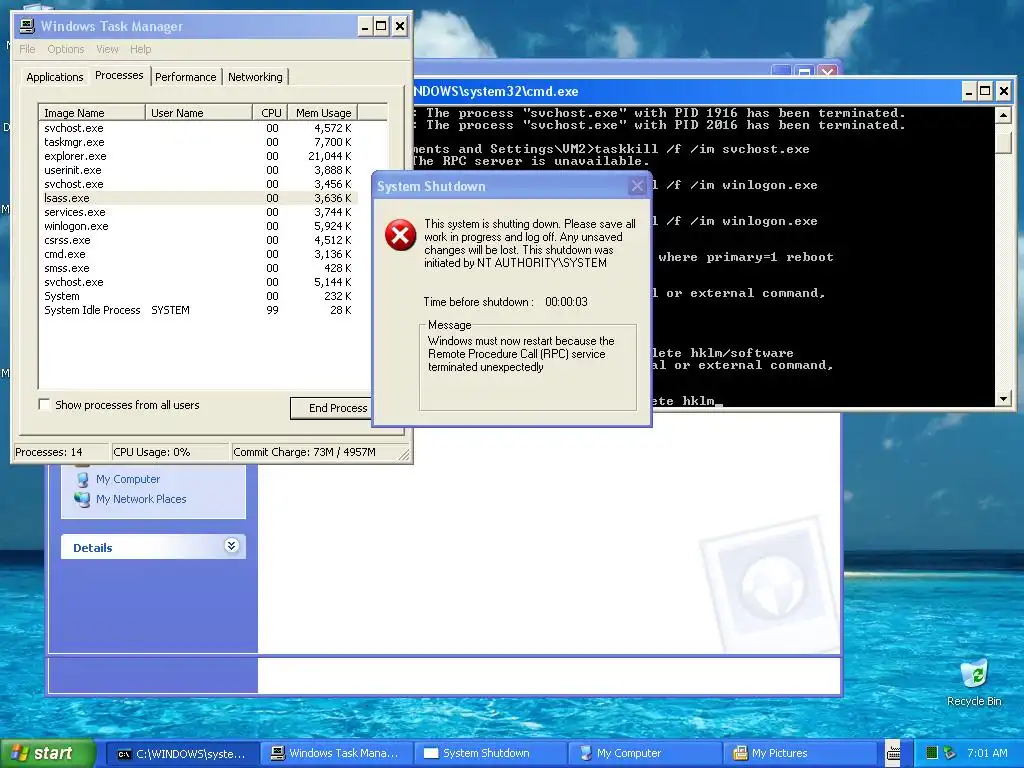Enable Show processes from all users checkbox

pos(44,404)
